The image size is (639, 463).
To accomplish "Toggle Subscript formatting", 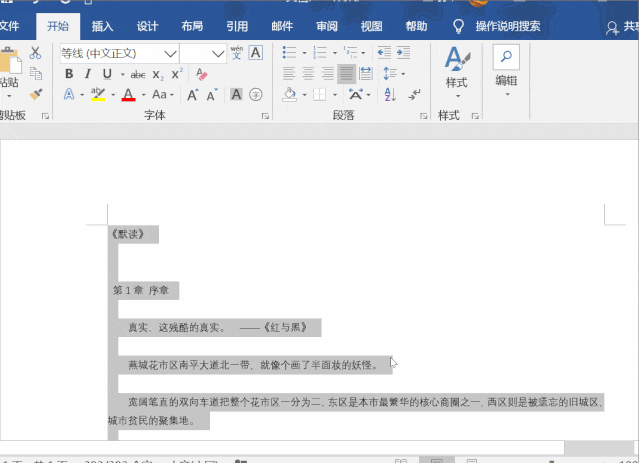I will tap(158, 75).
